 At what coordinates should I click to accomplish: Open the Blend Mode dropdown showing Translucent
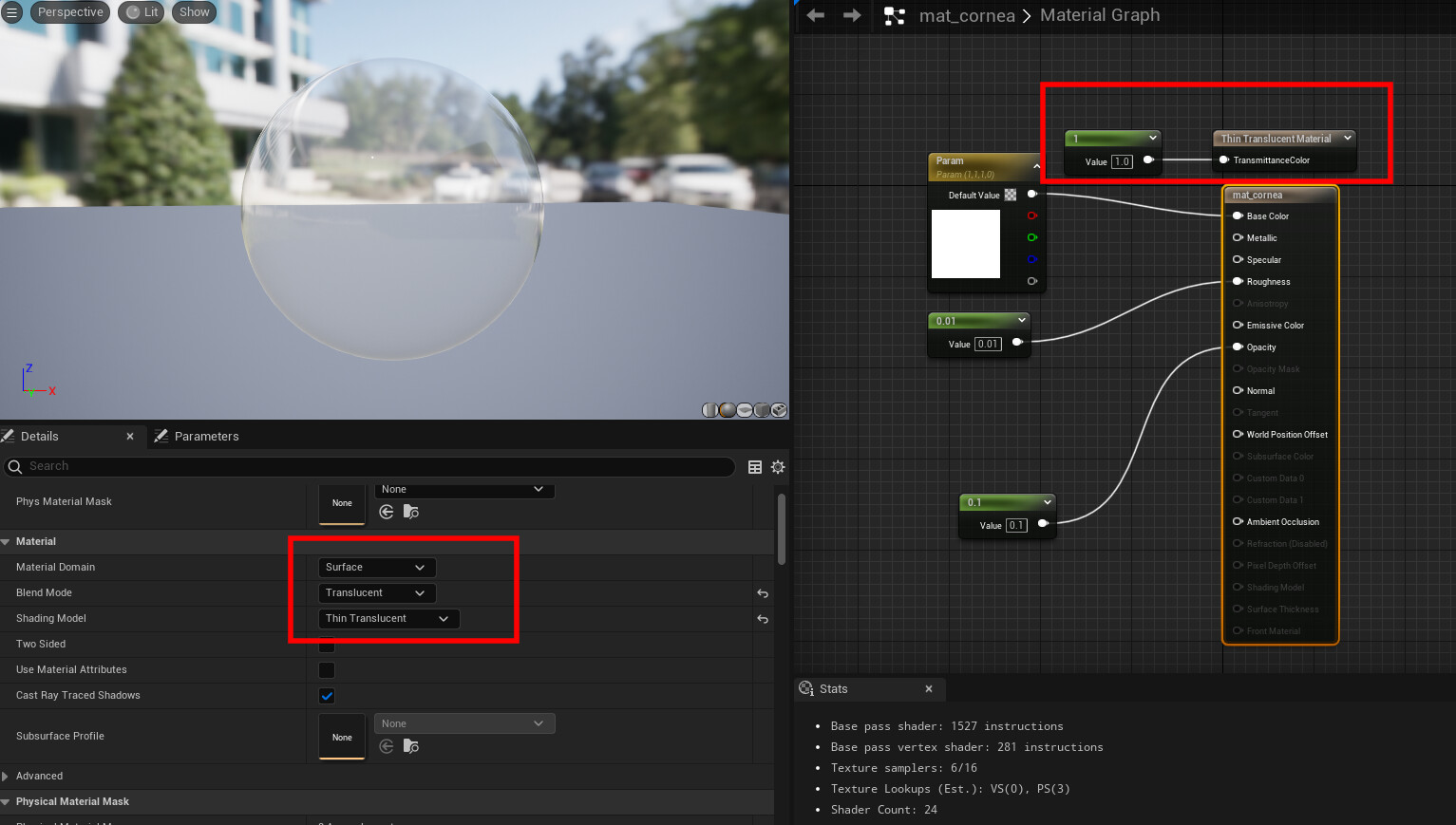376,592
